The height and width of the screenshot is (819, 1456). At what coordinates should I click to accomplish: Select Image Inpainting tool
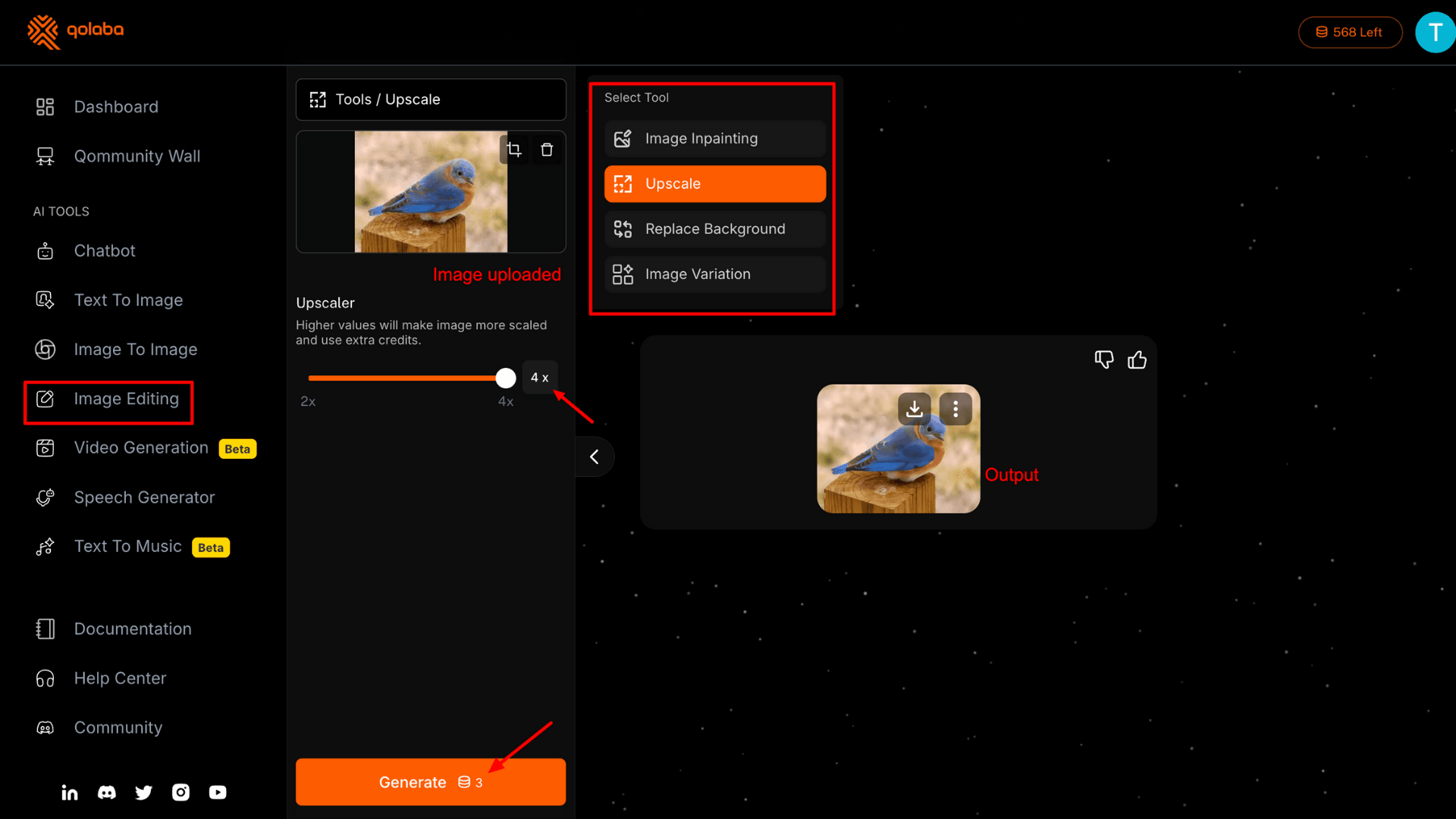coord(715,139)
